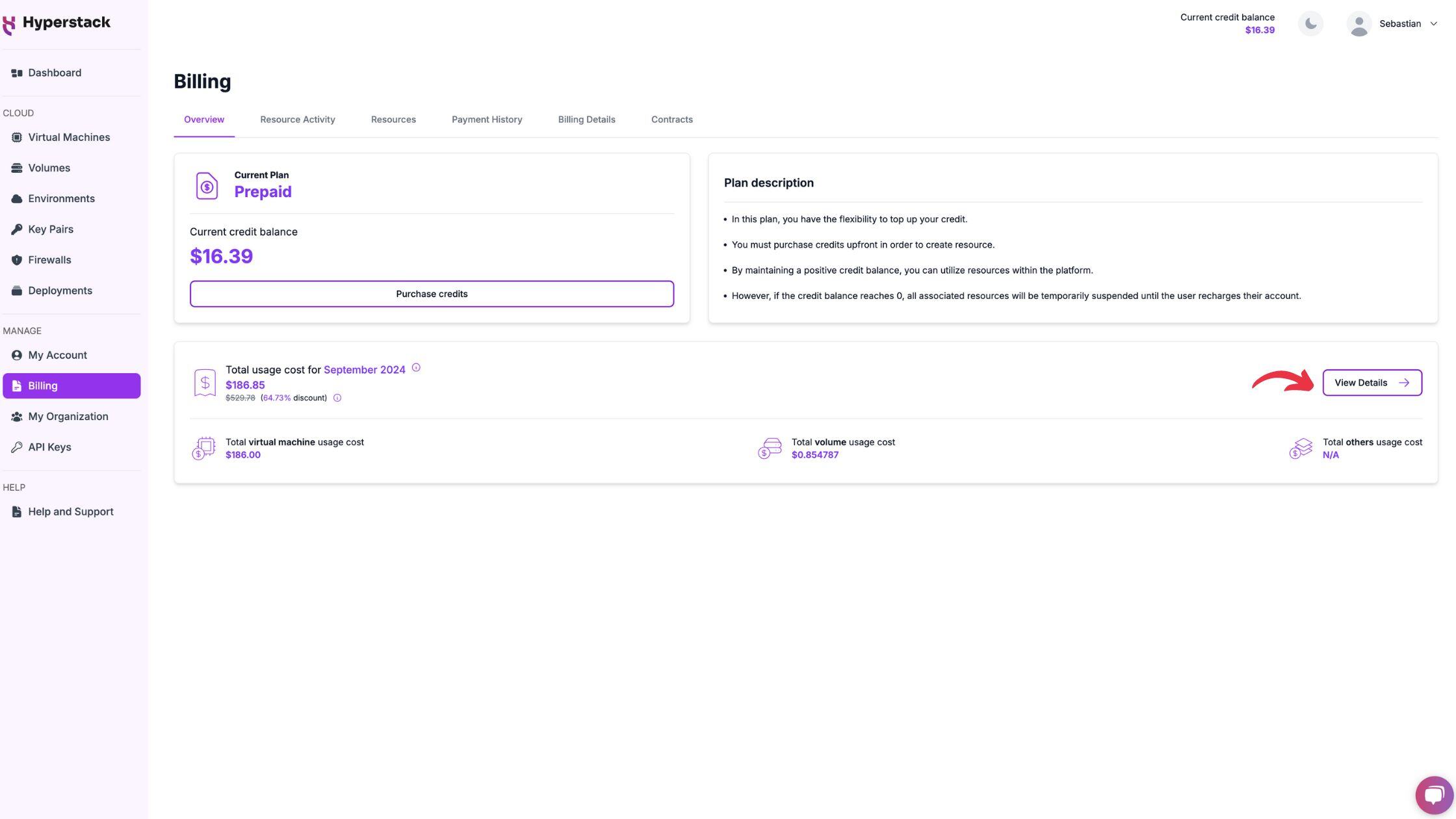Click the Firewalls shield icon
This screenshot has width=1456, height=819.
17,260
